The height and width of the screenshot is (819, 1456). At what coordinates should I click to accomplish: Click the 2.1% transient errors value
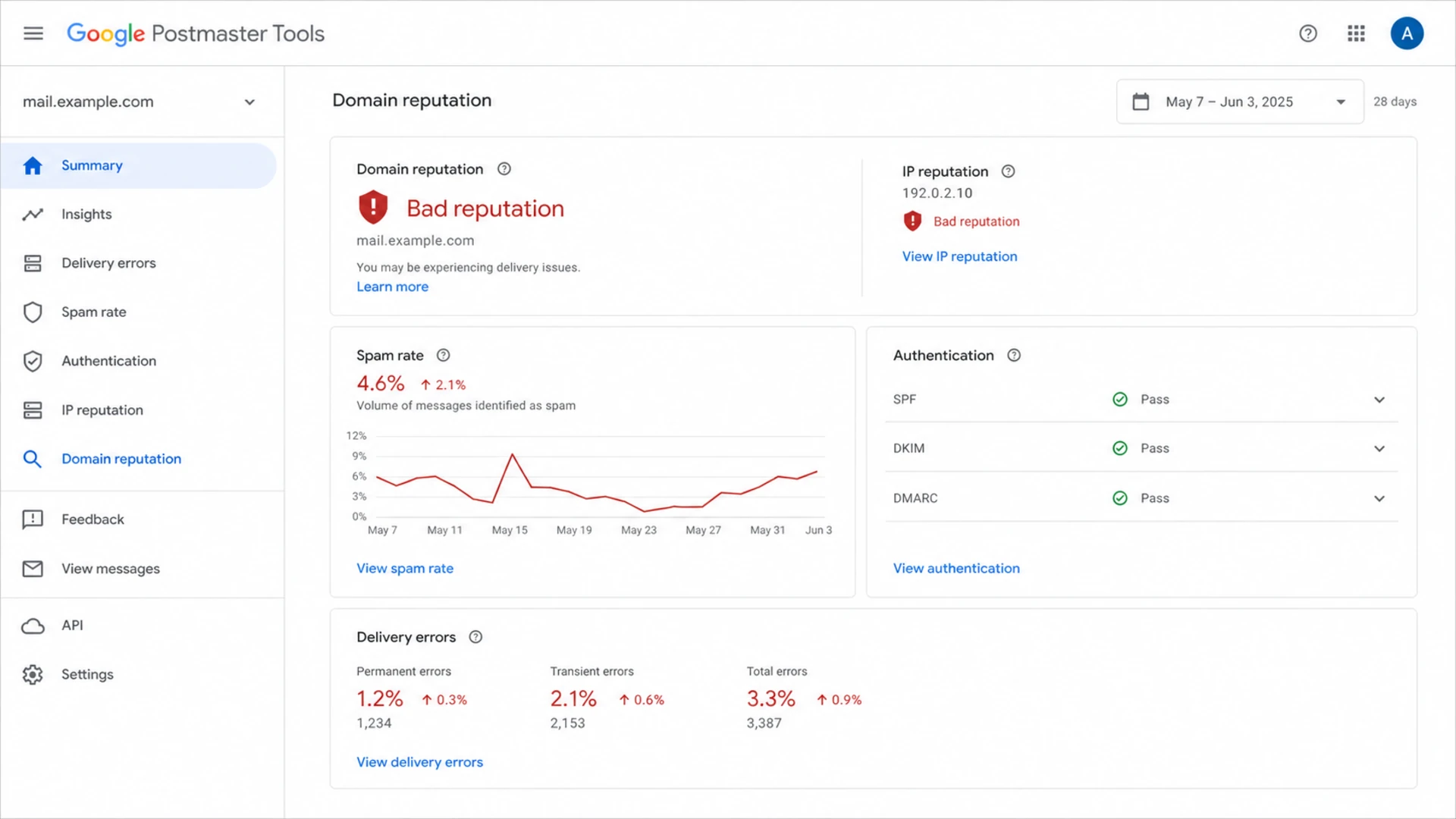pos(573,698)
